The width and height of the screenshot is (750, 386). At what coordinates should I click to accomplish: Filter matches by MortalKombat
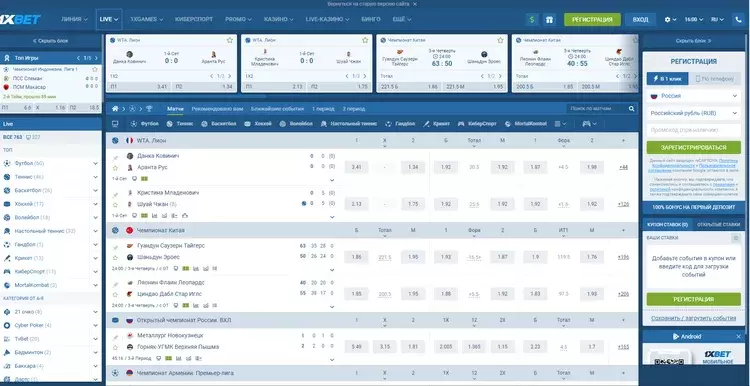tap(526, 123)
